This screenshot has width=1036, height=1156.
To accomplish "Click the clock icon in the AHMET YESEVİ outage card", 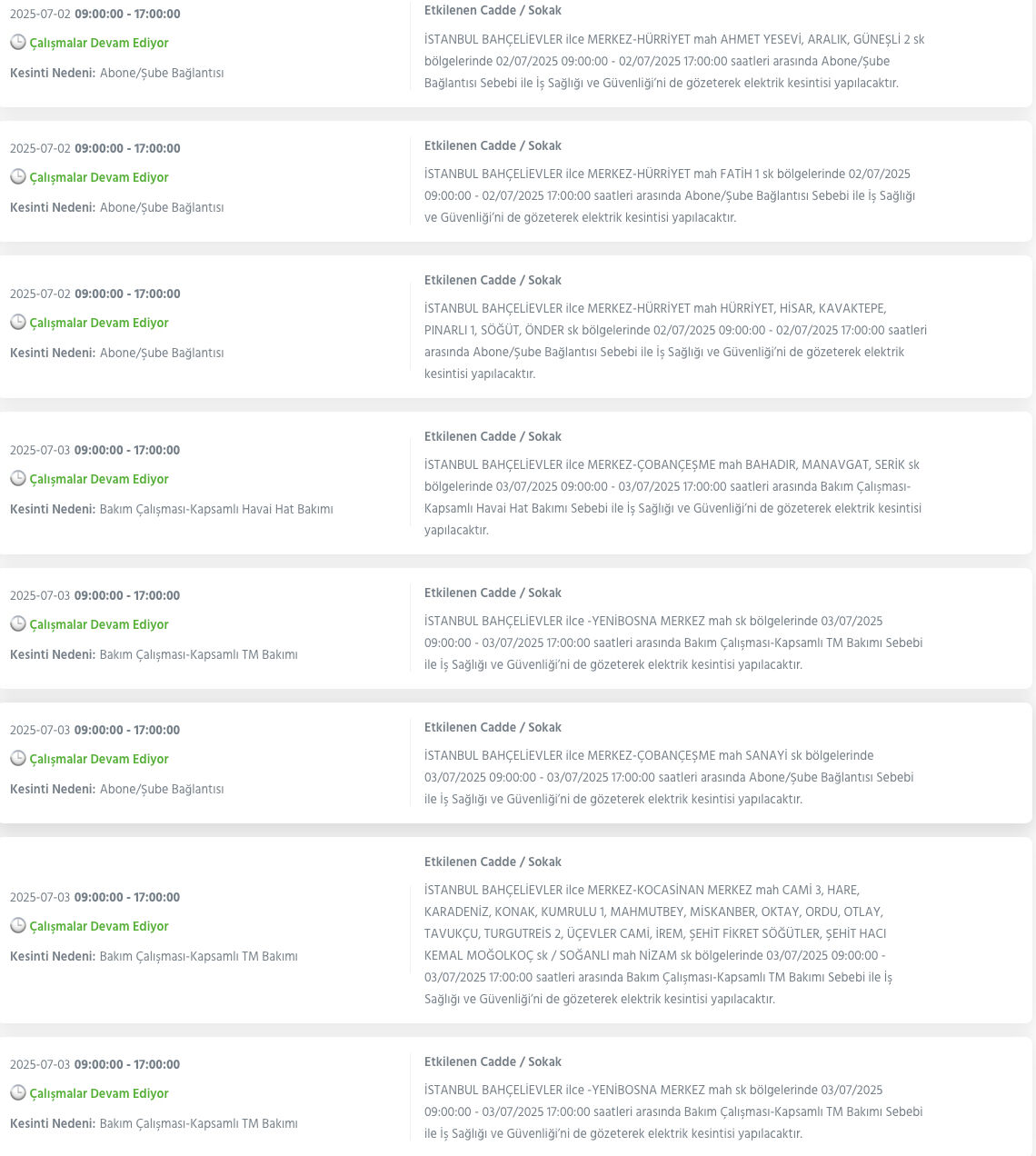I will tap(17, 42).
